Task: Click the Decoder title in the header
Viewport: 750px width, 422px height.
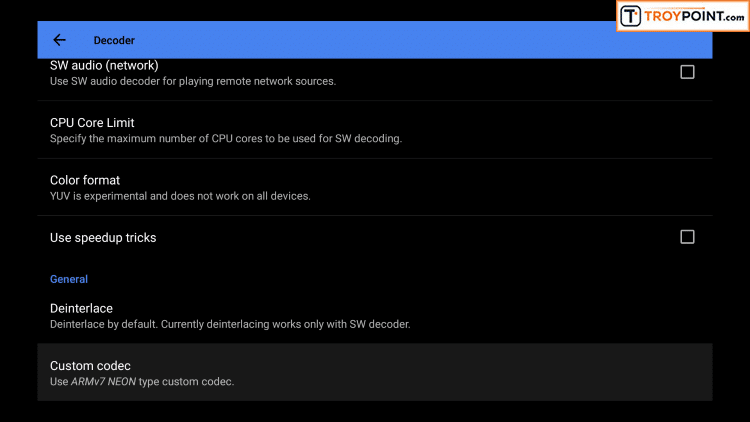Action: tap(114, 40)
